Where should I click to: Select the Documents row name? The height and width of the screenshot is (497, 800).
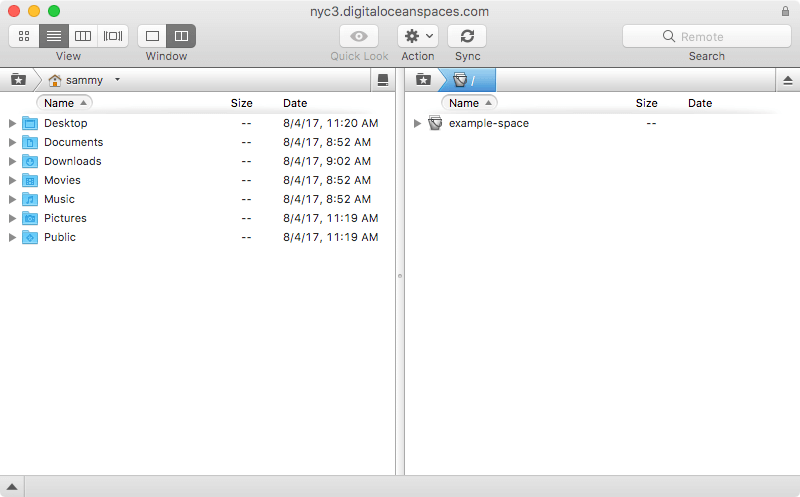click(x=73, y=142)
